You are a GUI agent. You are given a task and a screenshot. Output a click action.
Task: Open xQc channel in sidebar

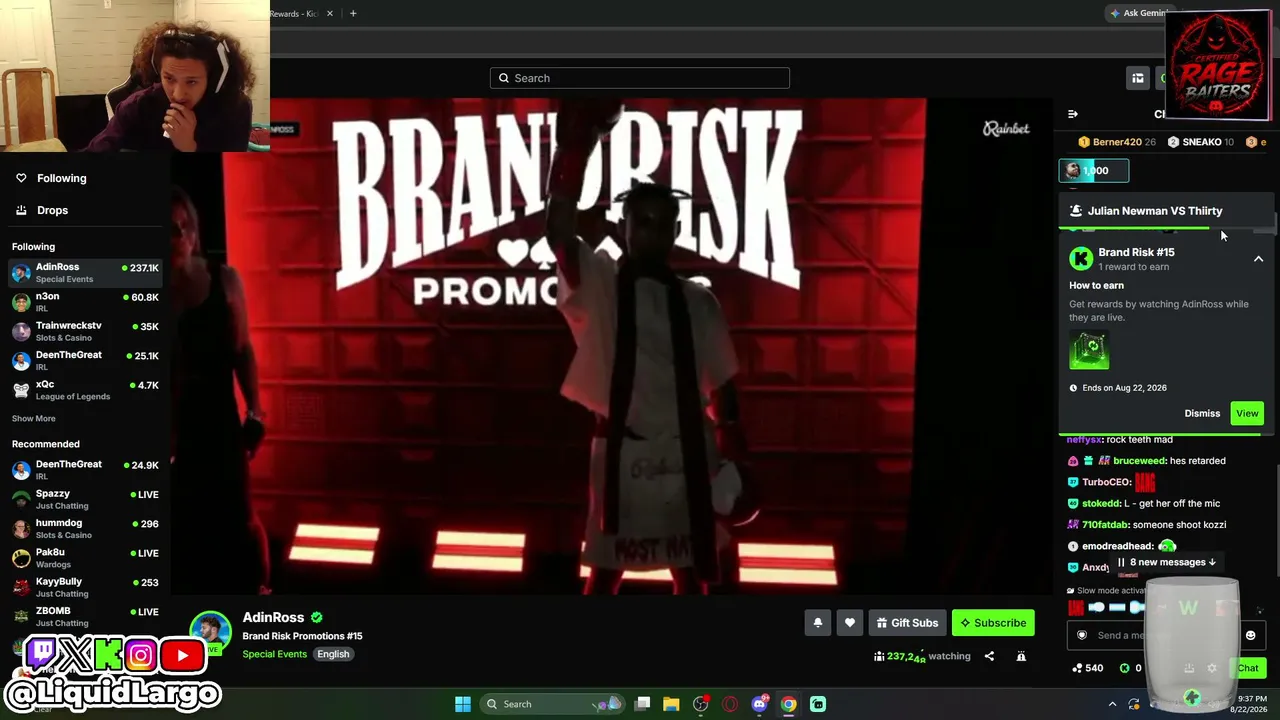click(x=85, y=389)
